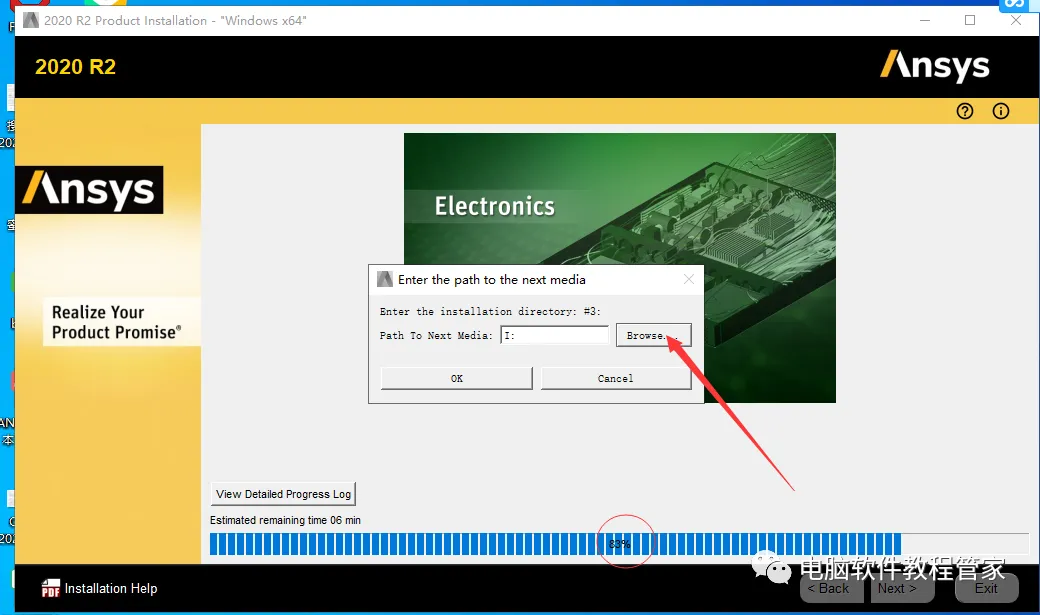1040x615 pixels.
Task: Open the info circle icon
Action: 1000,111
